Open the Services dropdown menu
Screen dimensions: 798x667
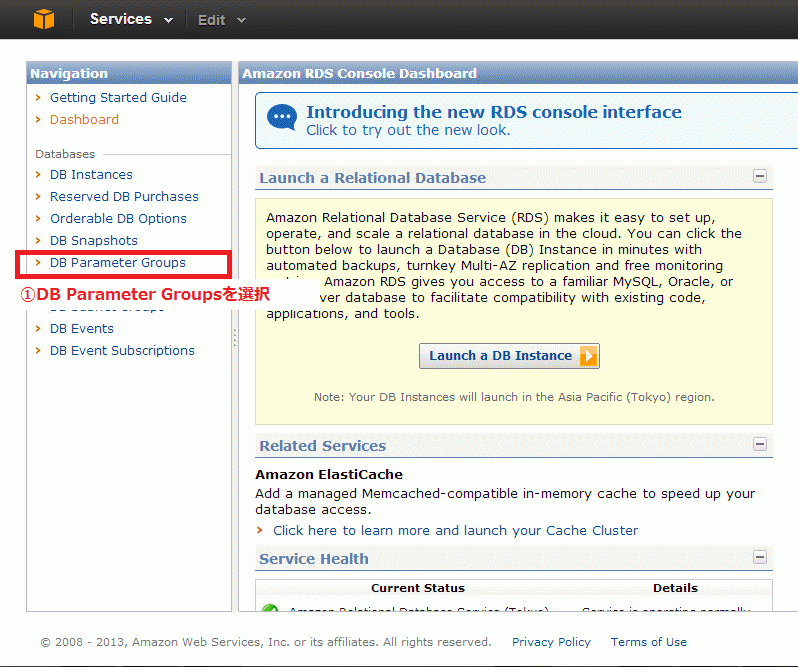tap(131, 19)
